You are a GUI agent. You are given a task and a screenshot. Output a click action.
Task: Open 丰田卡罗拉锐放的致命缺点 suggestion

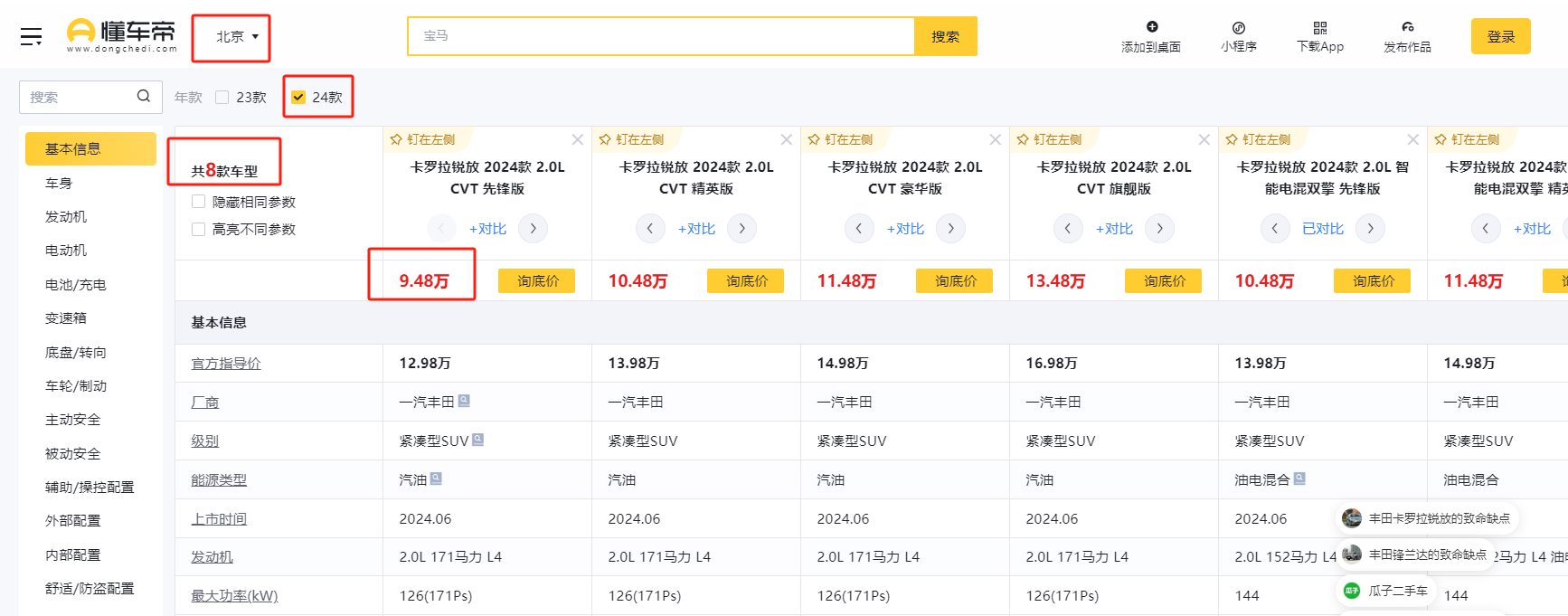coord(1427,518)
